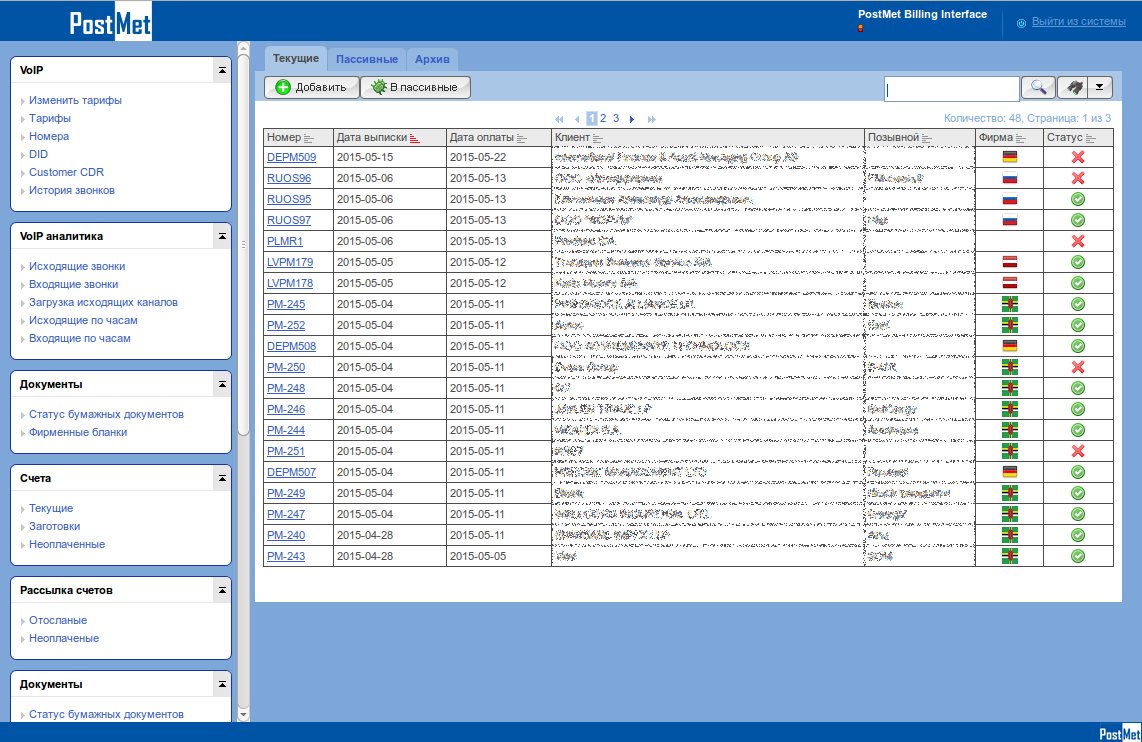The width and height of the screenshot is (1142, 742).
Task: Open Заготовки under Счета
Action: (55, 526)
